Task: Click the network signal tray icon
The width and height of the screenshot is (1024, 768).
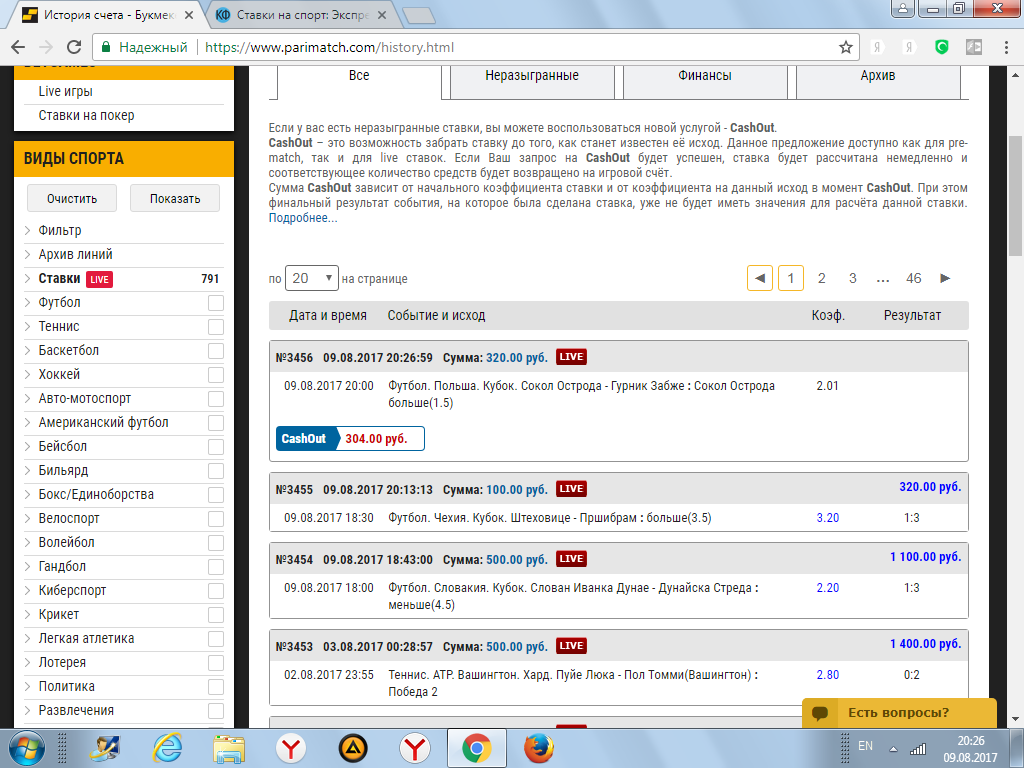Action: (918, 748)
